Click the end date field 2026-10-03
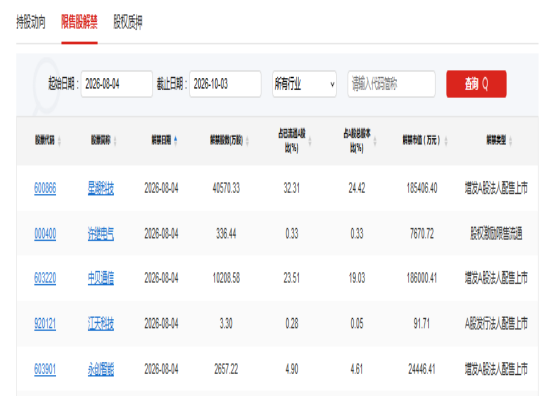Viewport: 553px width, 397px height. 225,84
